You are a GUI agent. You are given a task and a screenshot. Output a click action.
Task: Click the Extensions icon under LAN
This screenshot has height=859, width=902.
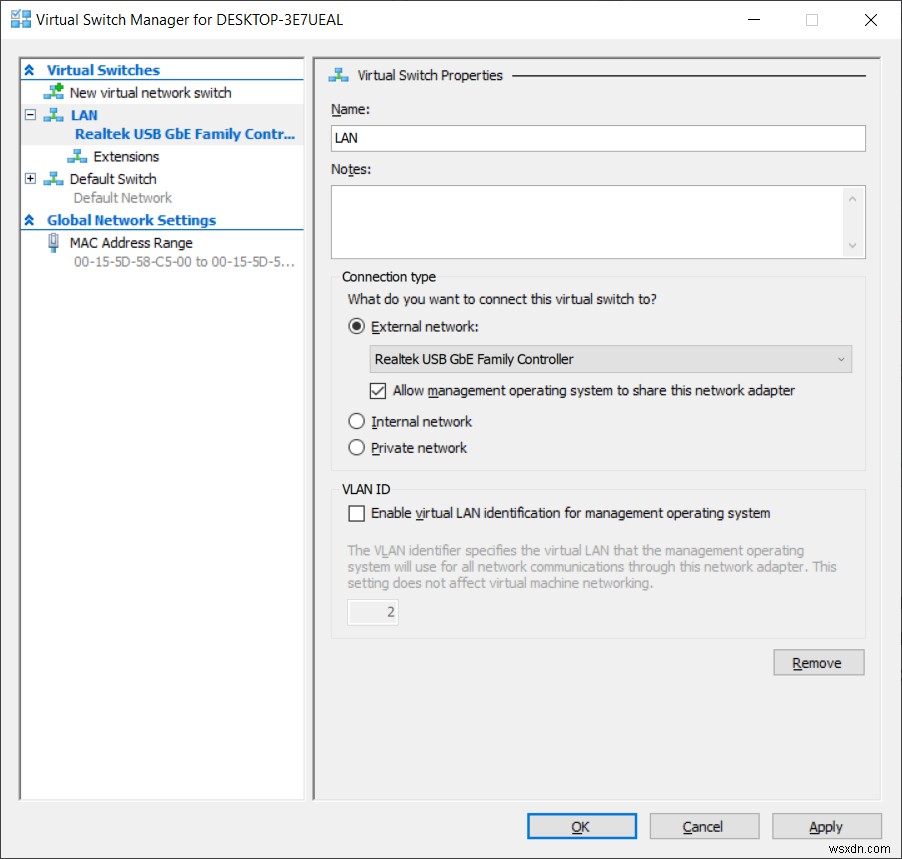point(77,156)
